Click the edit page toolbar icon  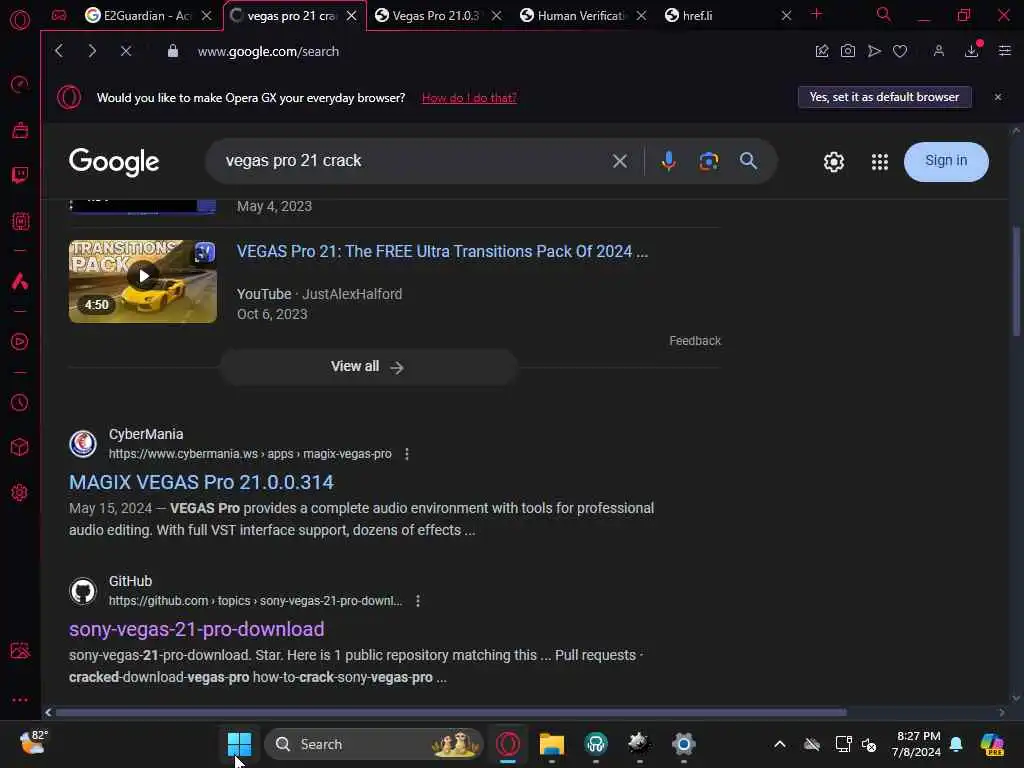point(822,51)
